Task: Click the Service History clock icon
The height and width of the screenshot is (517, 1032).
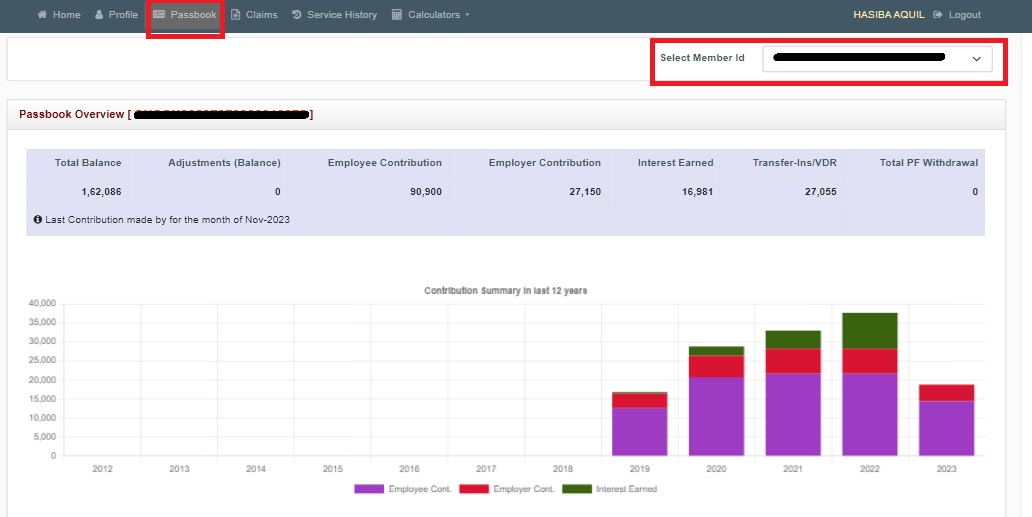Action: [x=297, y=15]
